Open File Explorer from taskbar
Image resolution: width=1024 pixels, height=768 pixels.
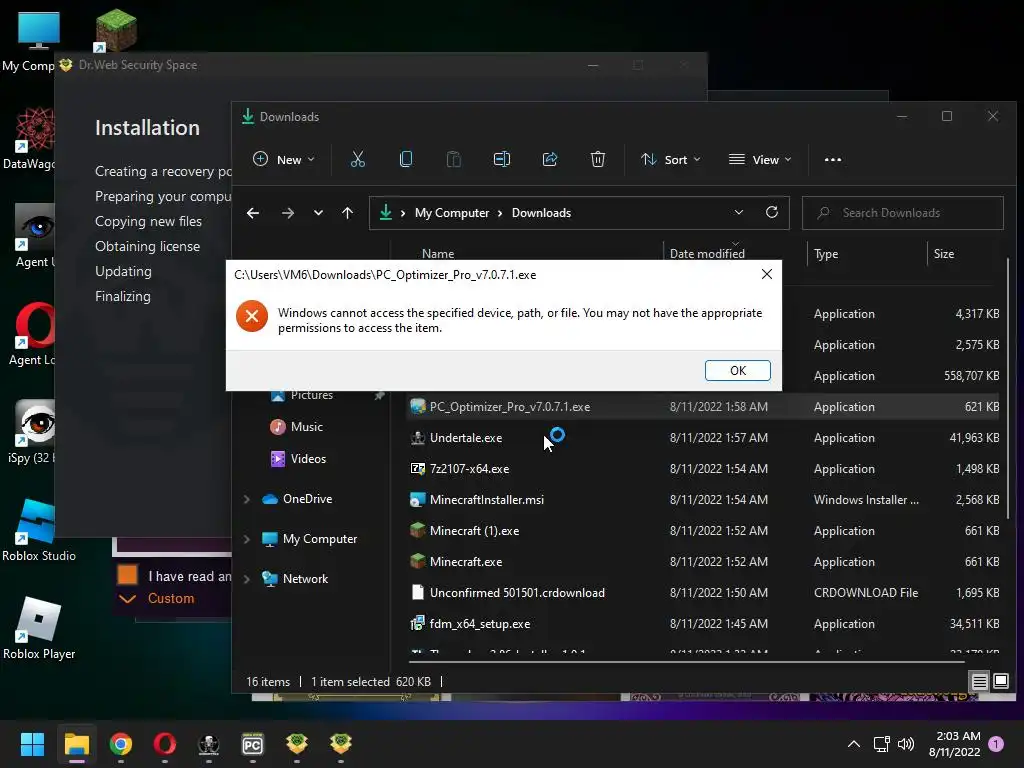click(76, 744)
